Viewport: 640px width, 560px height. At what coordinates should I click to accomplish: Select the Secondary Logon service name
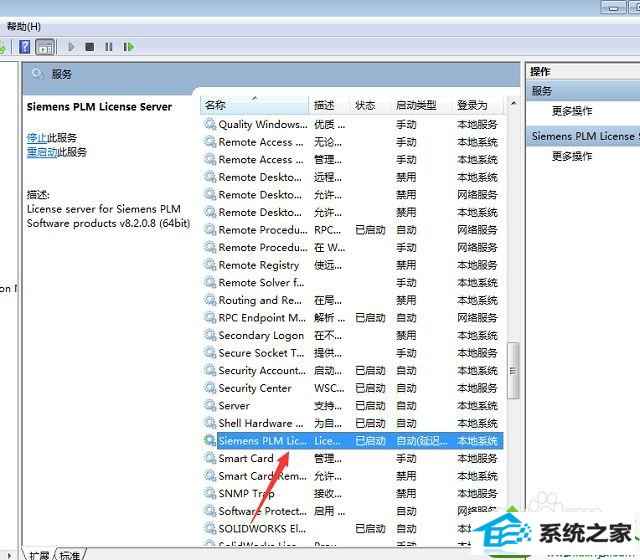tap(261, 336)
